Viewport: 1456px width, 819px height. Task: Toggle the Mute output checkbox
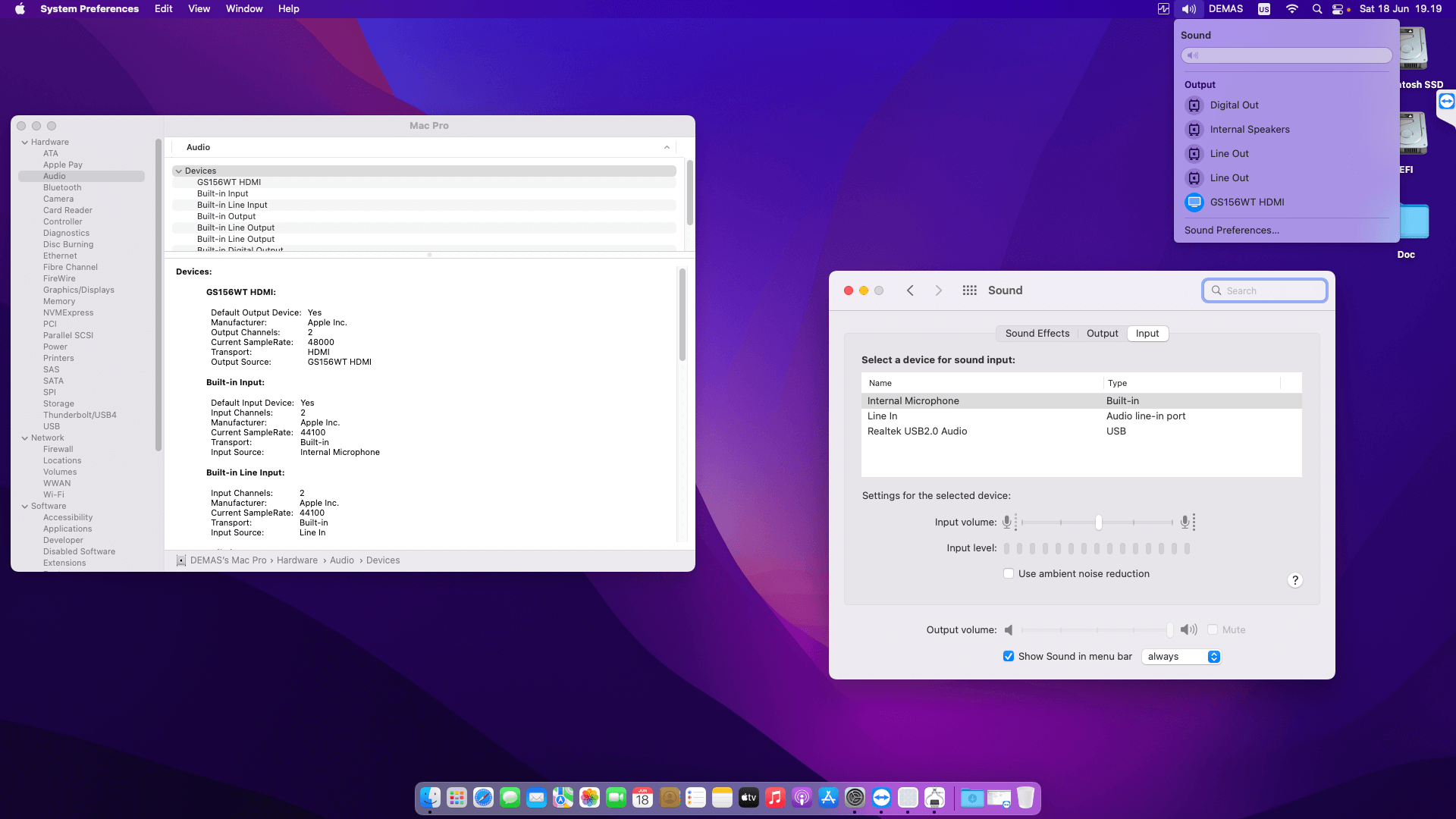(1213, 630)
